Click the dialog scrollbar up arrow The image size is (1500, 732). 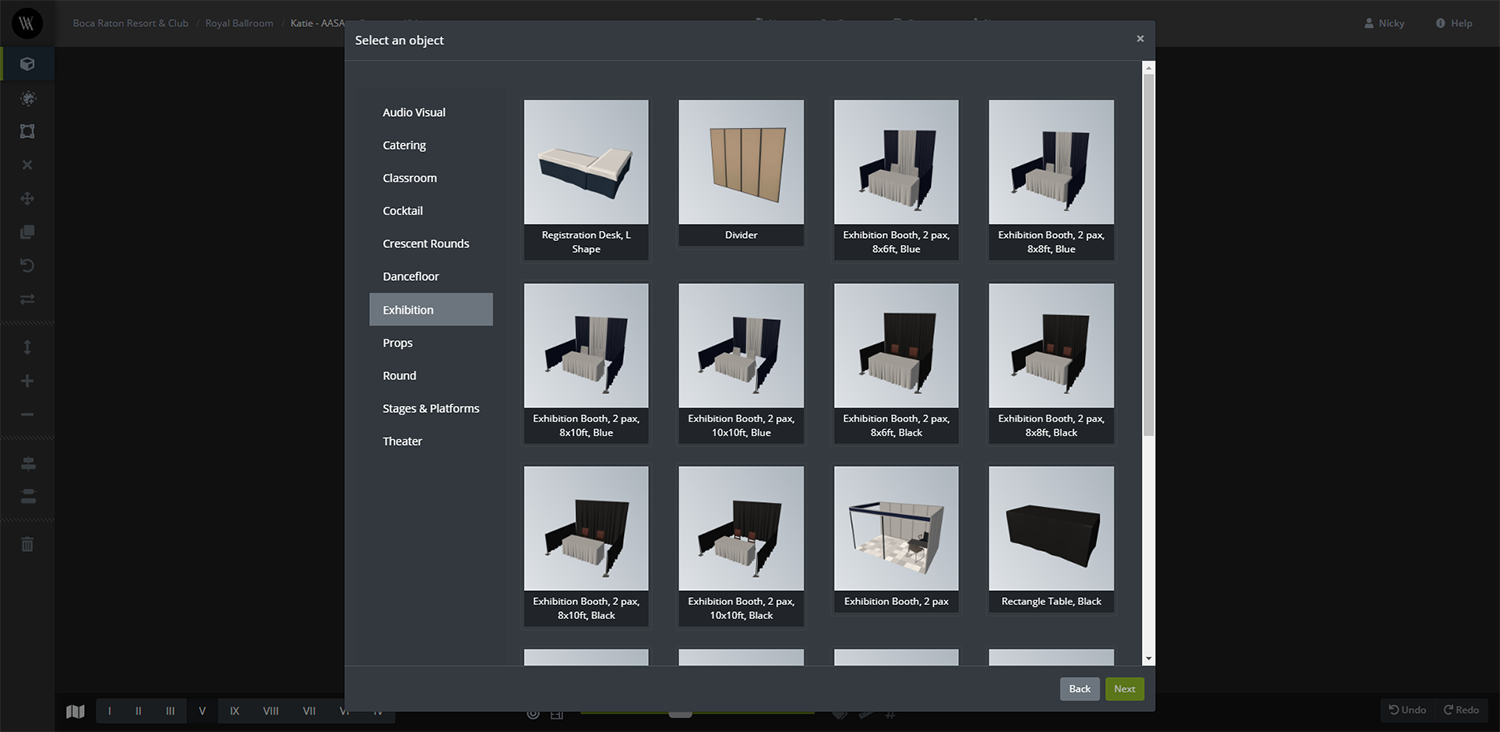point(1149,67)
